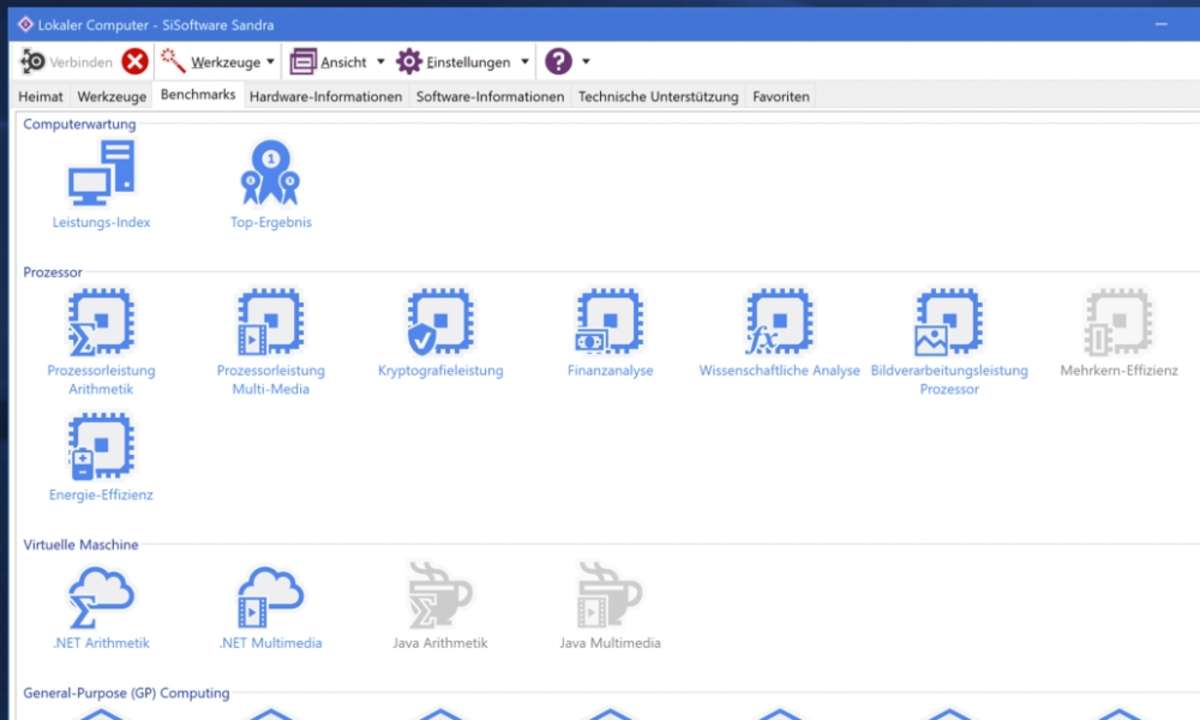
Task: Click the purple help question mark
Action: [x=558, y=62]
